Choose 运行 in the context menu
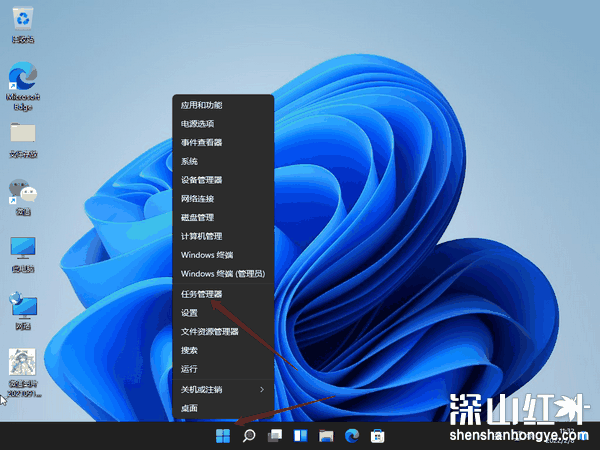The width and height of the screenshot is (600, 450). pos(223,369)
